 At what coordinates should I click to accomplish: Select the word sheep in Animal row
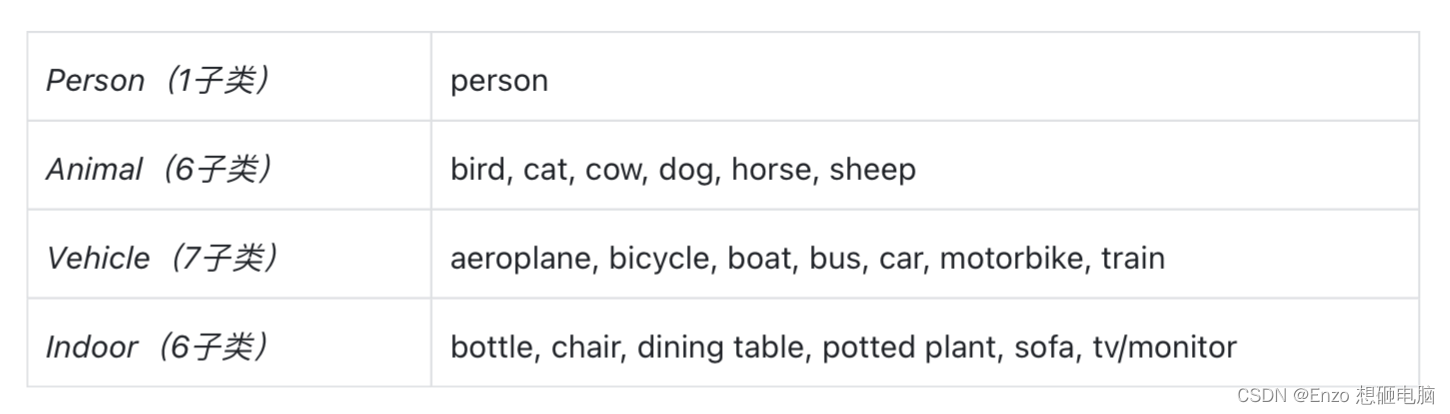[x=873, y=169]
